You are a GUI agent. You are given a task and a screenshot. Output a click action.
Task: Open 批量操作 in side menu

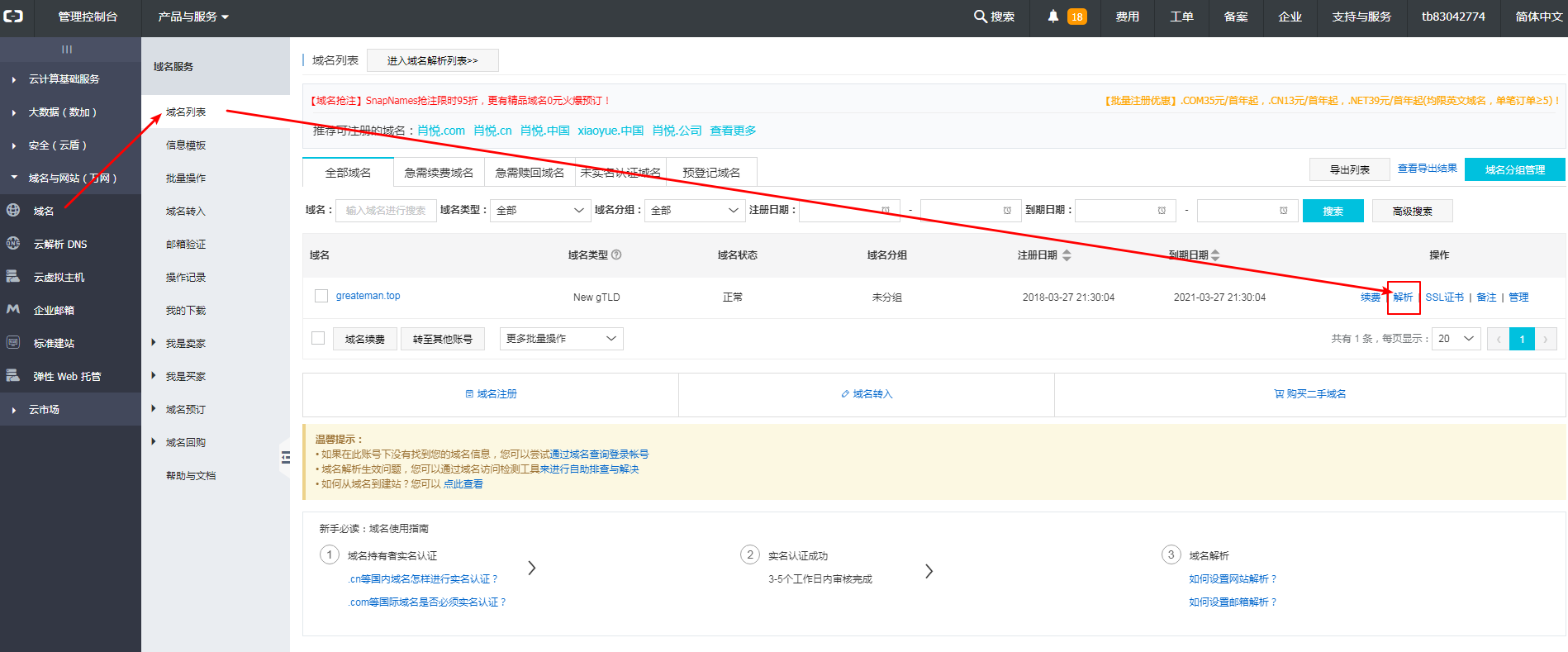click(x=186, y=178)
